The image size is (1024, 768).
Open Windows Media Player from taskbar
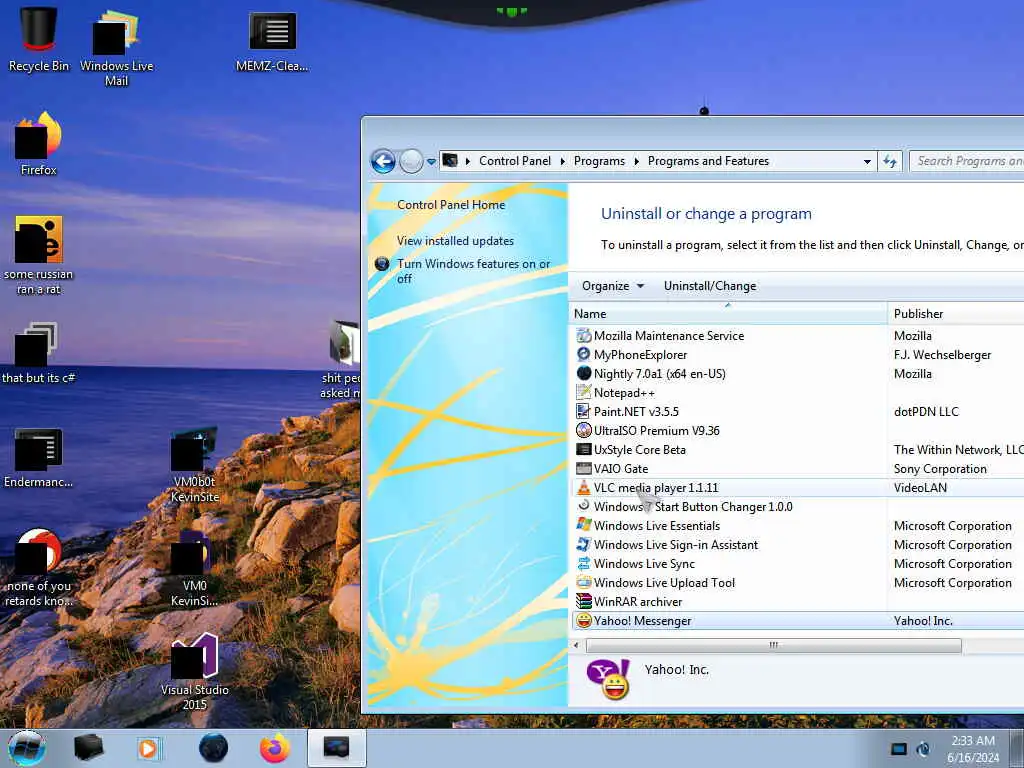pyautogui.click(x=148, y=748)
